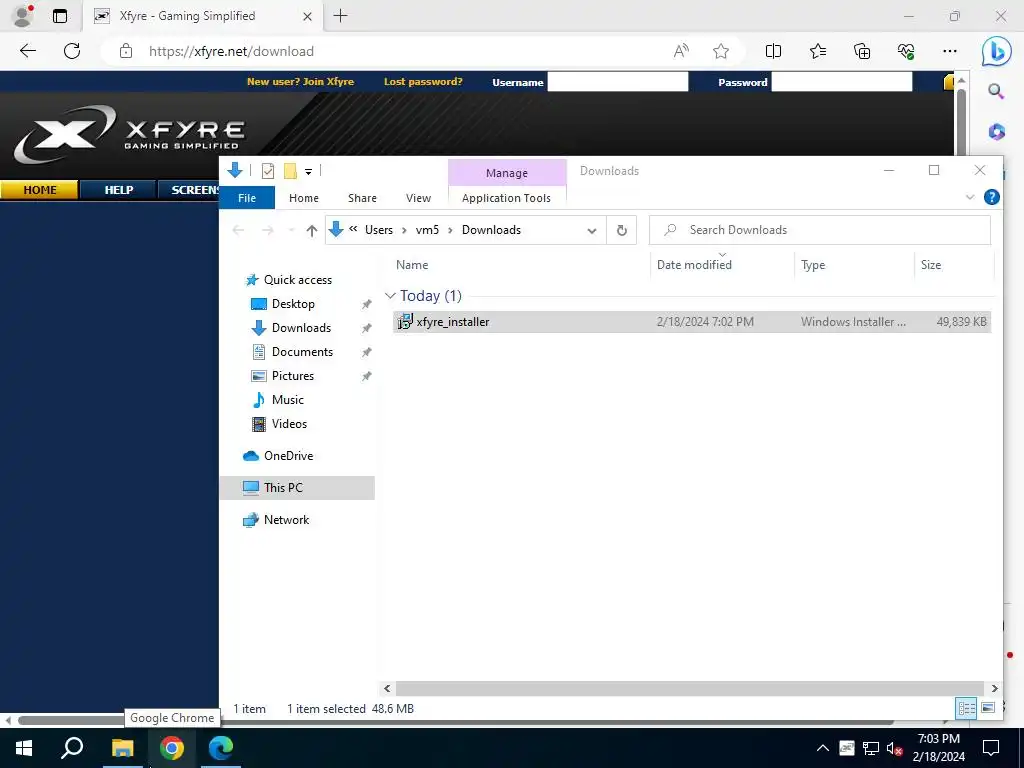
Task: Open the notification center icon
Action: pyautogui.click(x=991, y=748)
